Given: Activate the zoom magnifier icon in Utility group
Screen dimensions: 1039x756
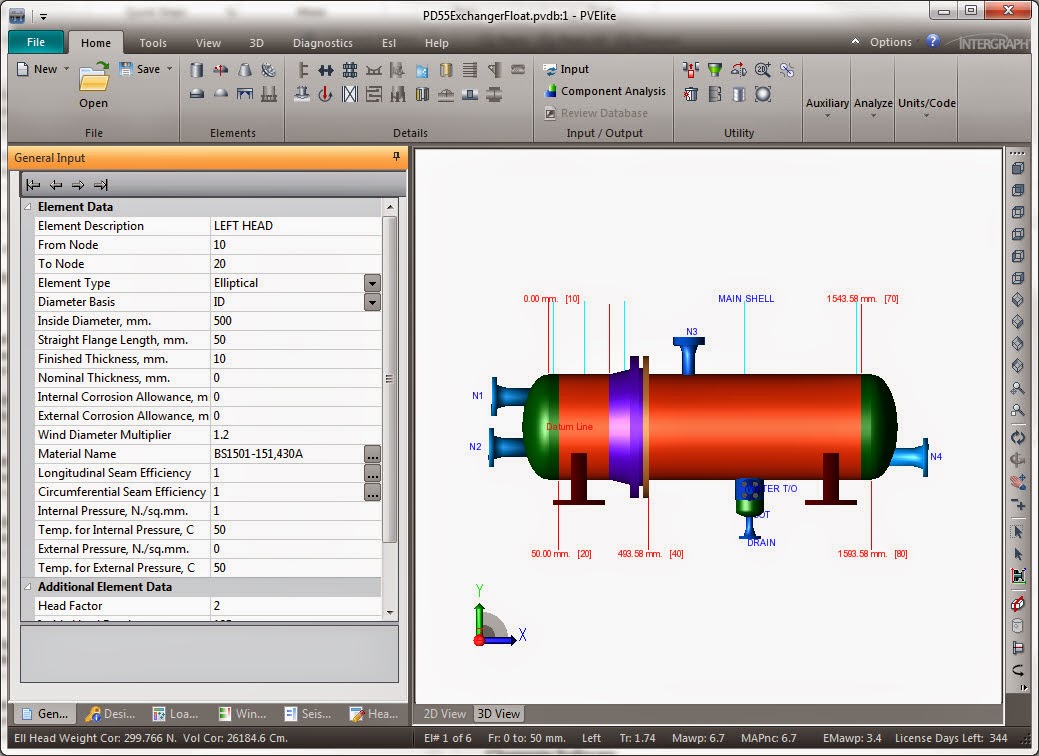Looking at the screenshot, I should [763, 70].
